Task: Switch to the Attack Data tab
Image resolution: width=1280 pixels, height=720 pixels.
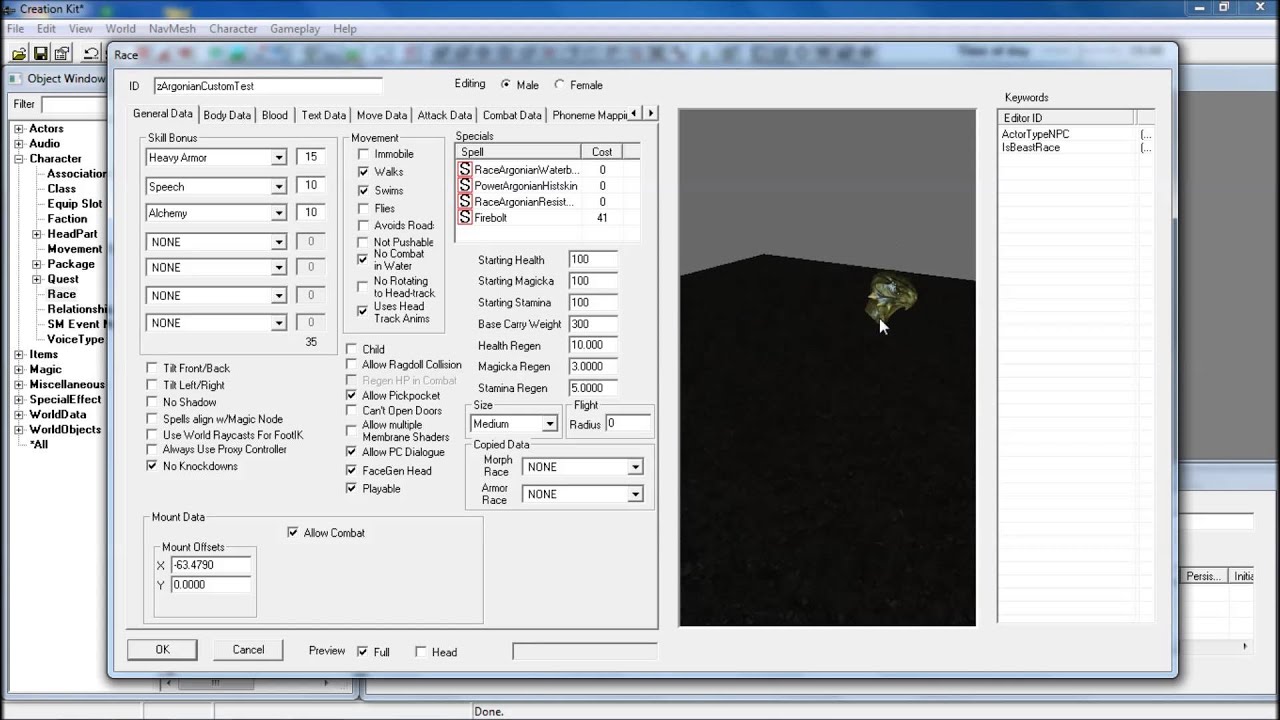Action: (x=445, y=115)
